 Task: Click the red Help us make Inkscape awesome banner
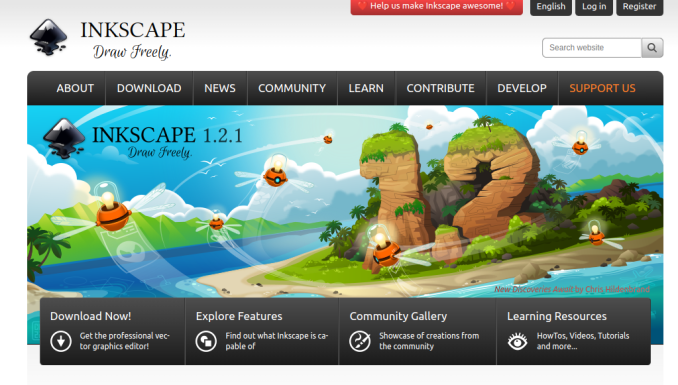pos(437,6)
